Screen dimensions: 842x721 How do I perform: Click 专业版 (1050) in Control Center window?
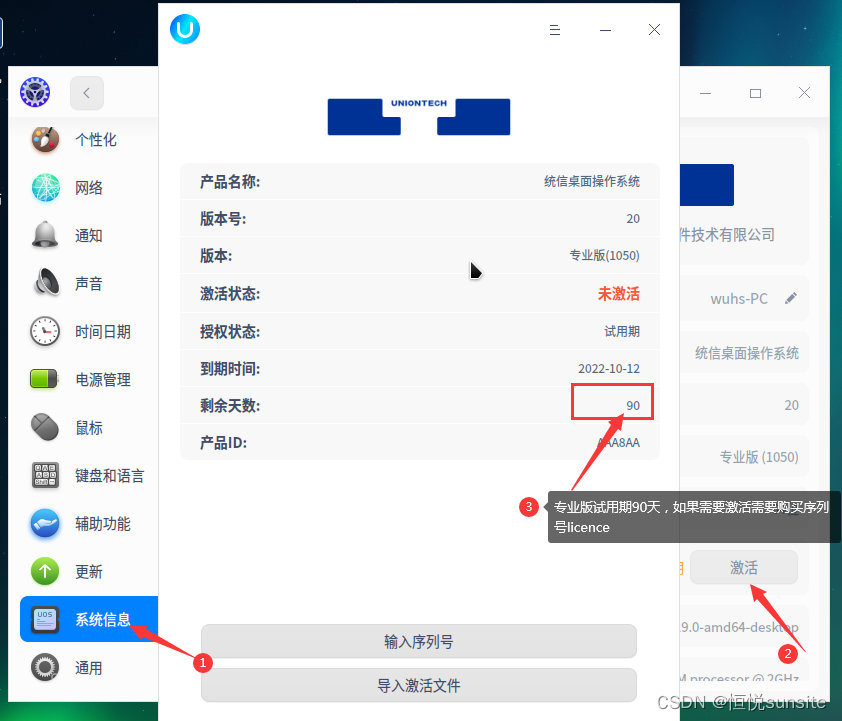pyautogui.click(x=759, y=457)
